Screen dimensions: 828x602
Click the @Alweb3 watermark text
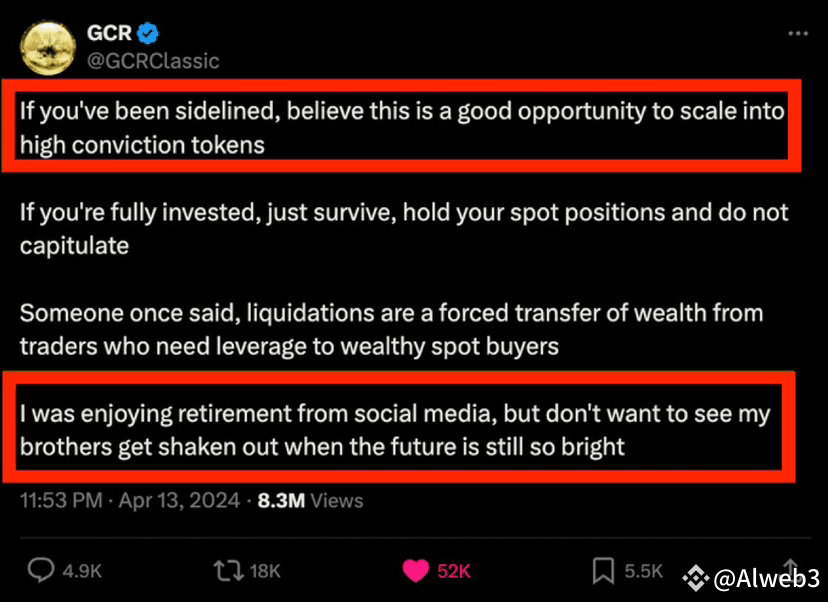(x=766, y=578)
